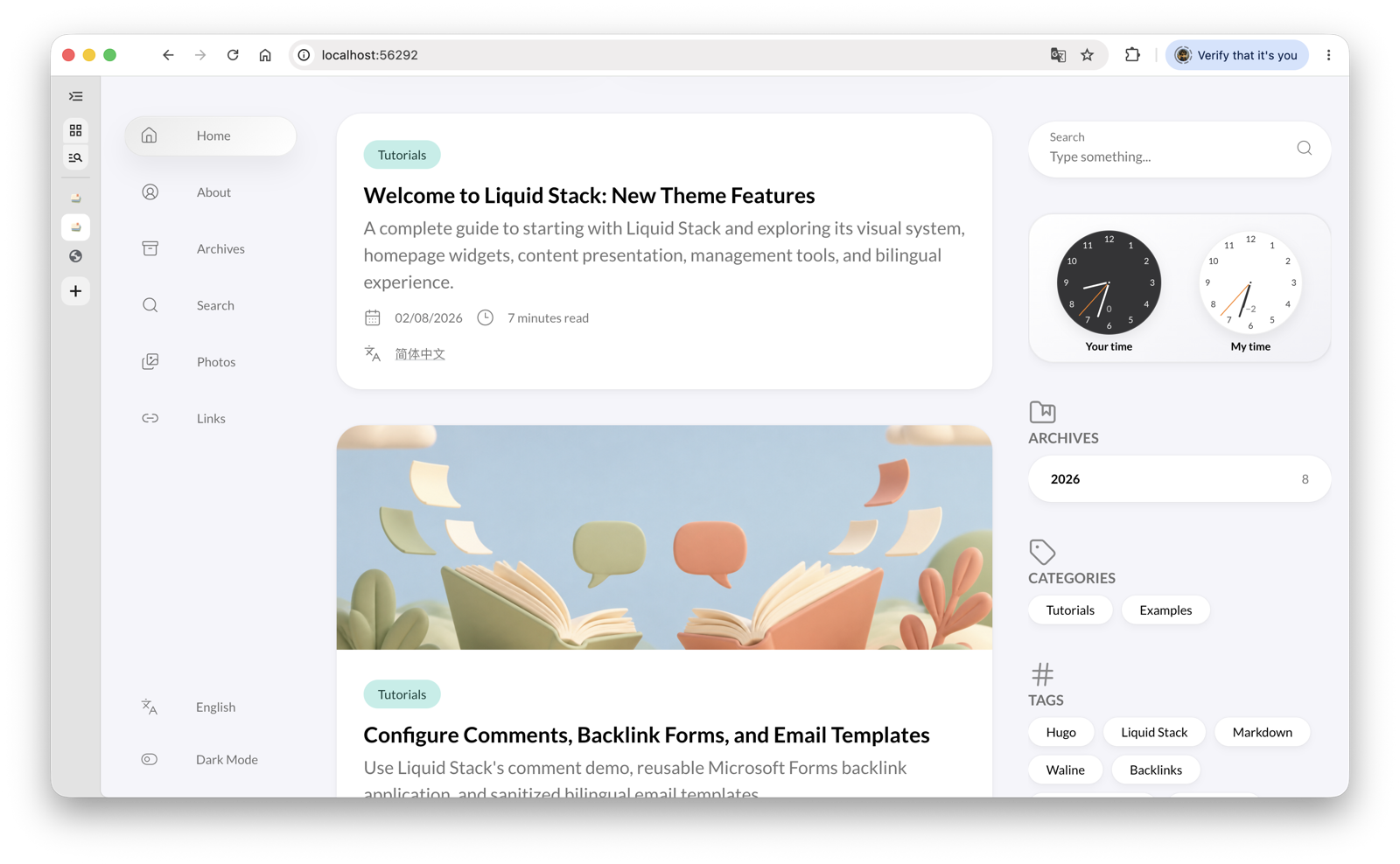Image resolution: width=1400 pixels, height=864 pixels.
Task: Expand the vertical tabs sidebar
Action: pos(76,96)
